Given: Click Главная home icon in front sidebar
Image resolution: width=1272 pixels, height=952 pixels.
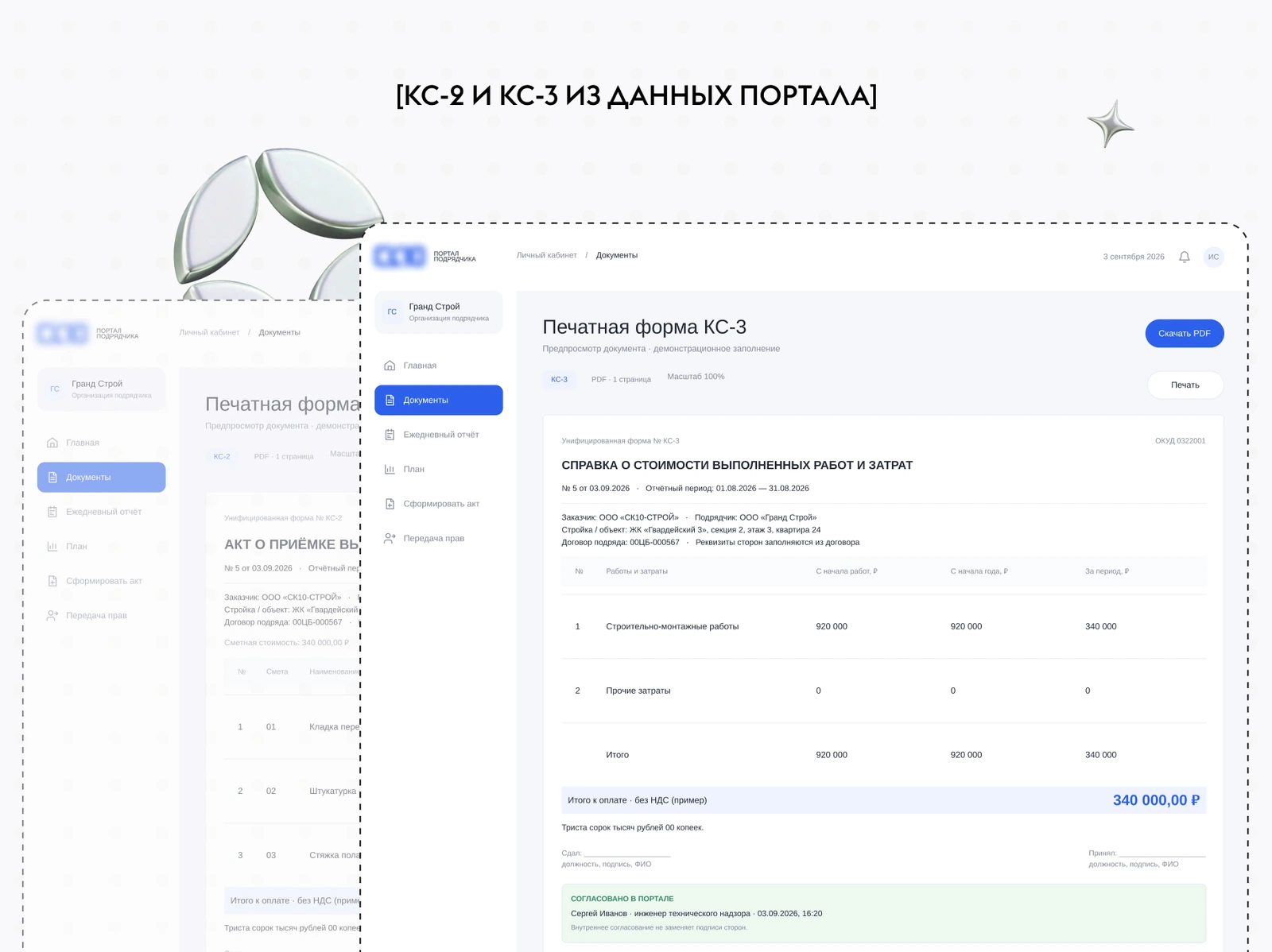Looking at the screenshot, I should pos(390,366).
